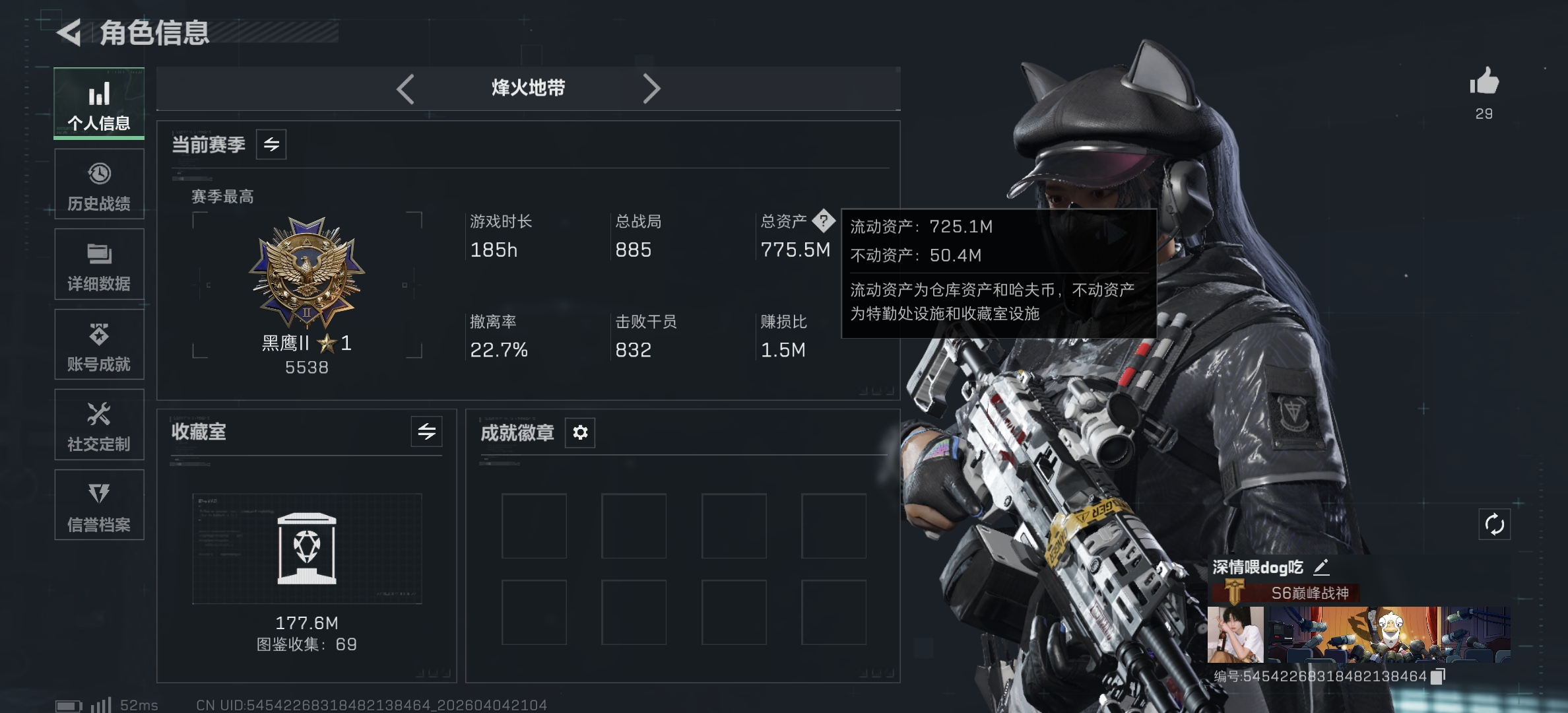This screenshot has width=1568, height=713.
Task: Click the 总资产 question mark help icon
Action: coord(824,221)
